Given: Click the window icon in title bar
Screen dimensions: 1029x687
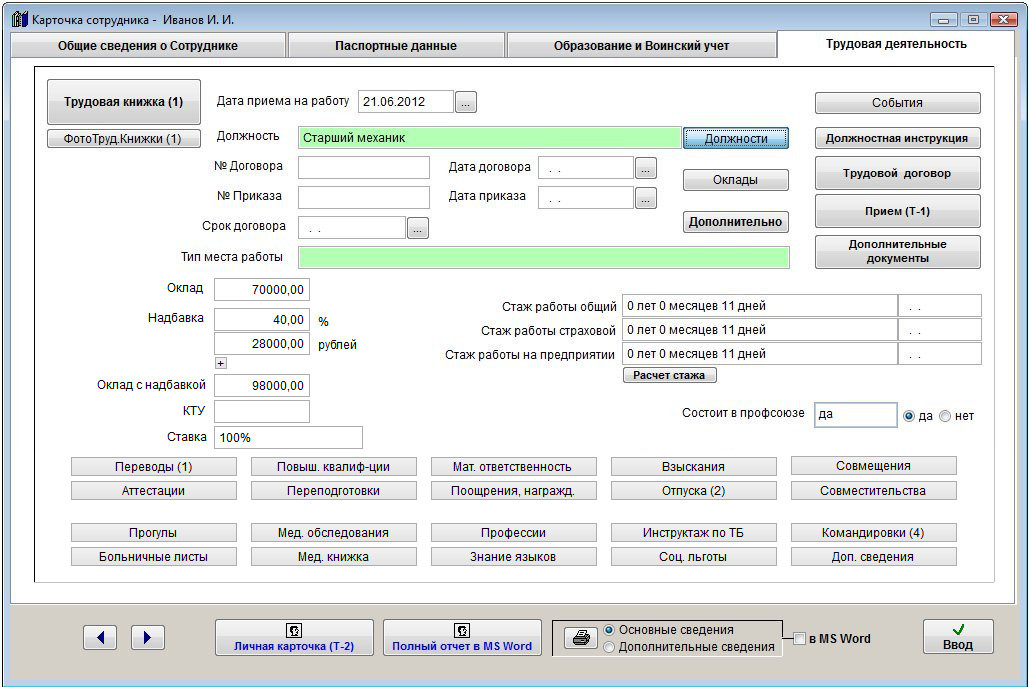Looking at the screenshot, I should pyautogui.click(x=18, y=19).
